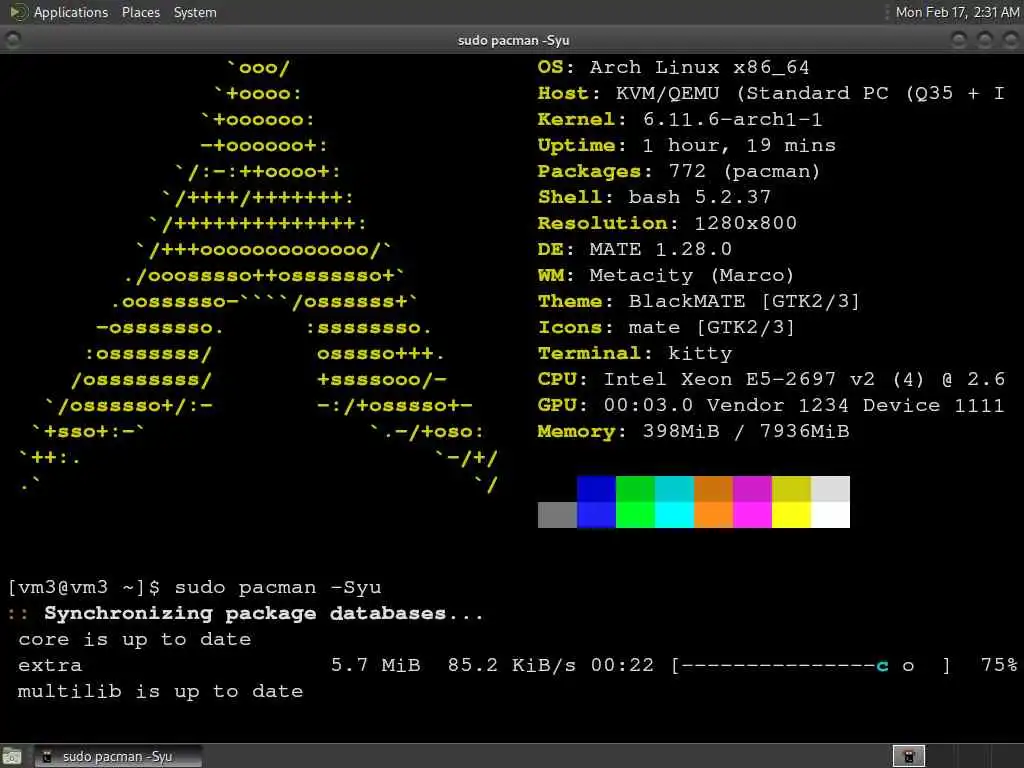Click the '75%' progress percentage
Viewport: 1024px width, 768px height.
[999, 665]
